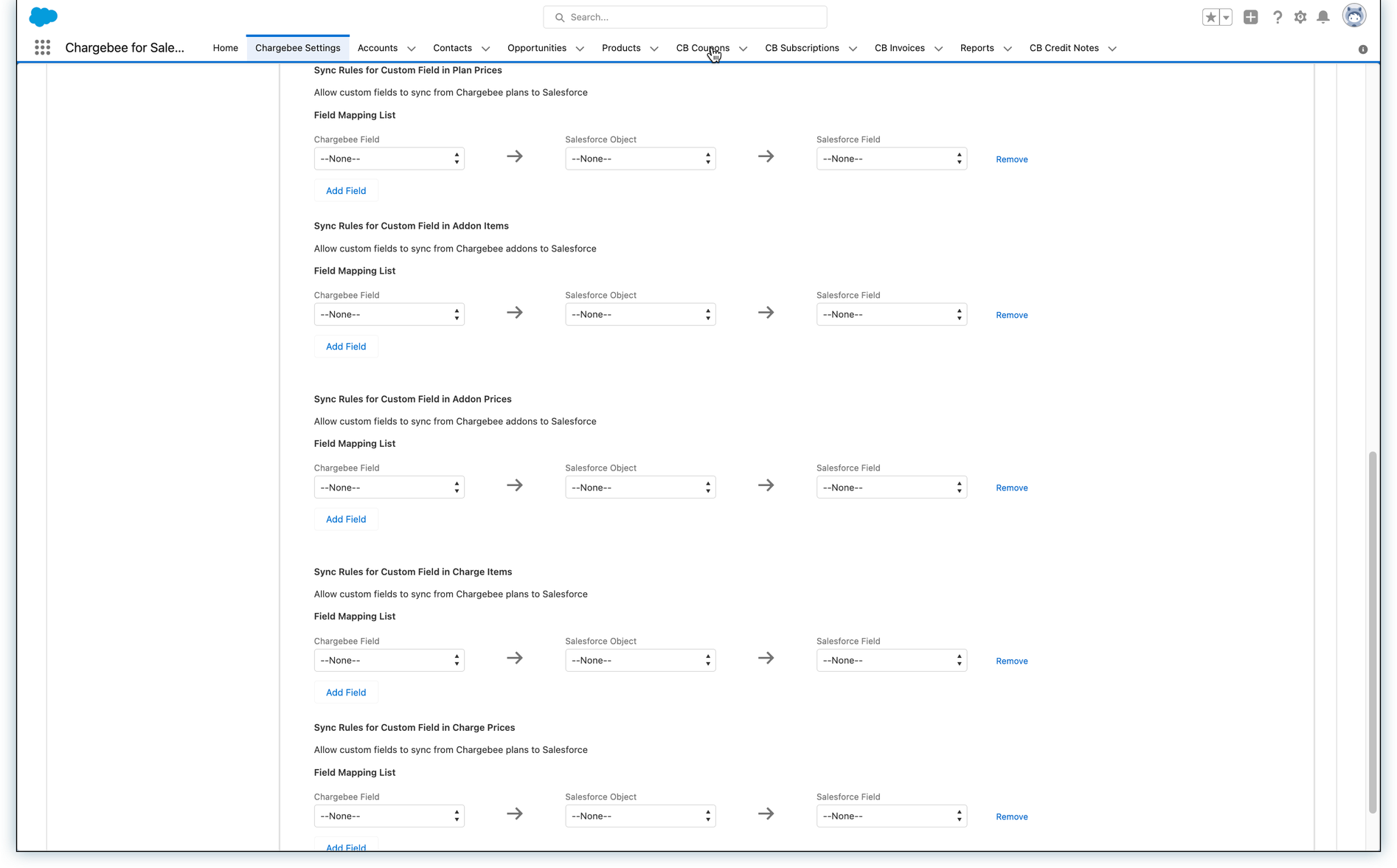Open the user profile avatar
This screenshot has width=1397, height=868.
[x=1353, y=16]
